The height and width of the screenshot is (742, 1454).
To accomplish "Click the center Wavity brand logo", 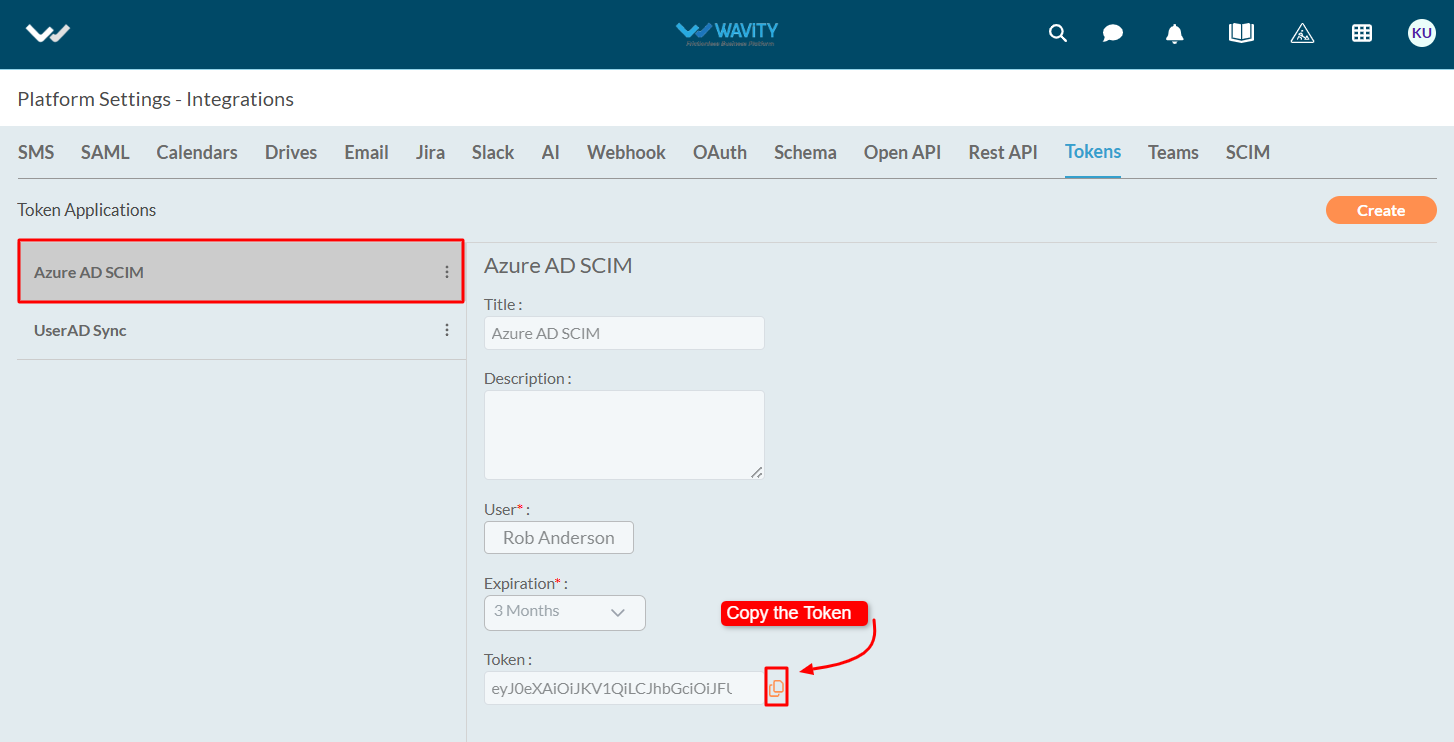I will pyautogui.click(x=727, y=33).
